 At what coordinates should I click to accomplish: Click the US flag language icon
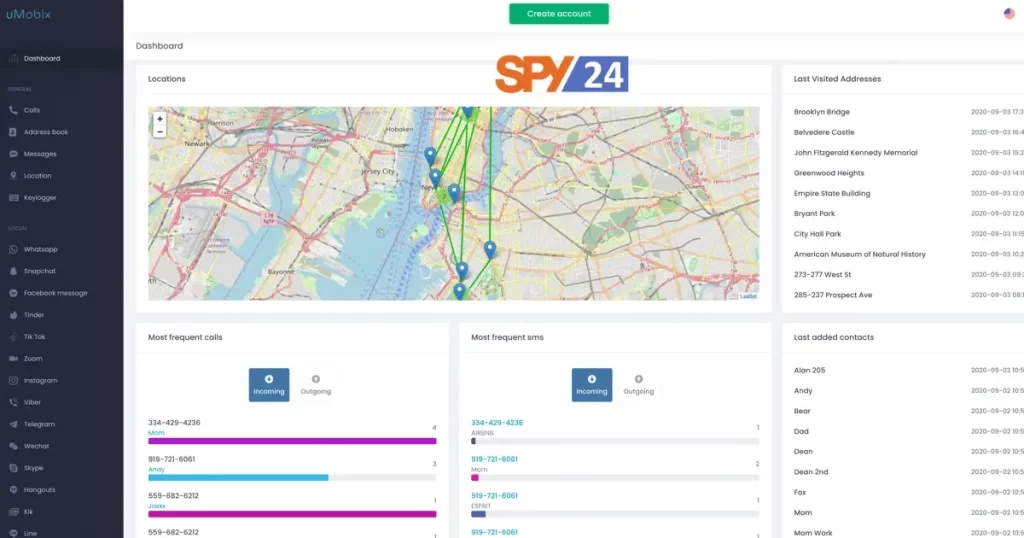[x=1009, y=13]
